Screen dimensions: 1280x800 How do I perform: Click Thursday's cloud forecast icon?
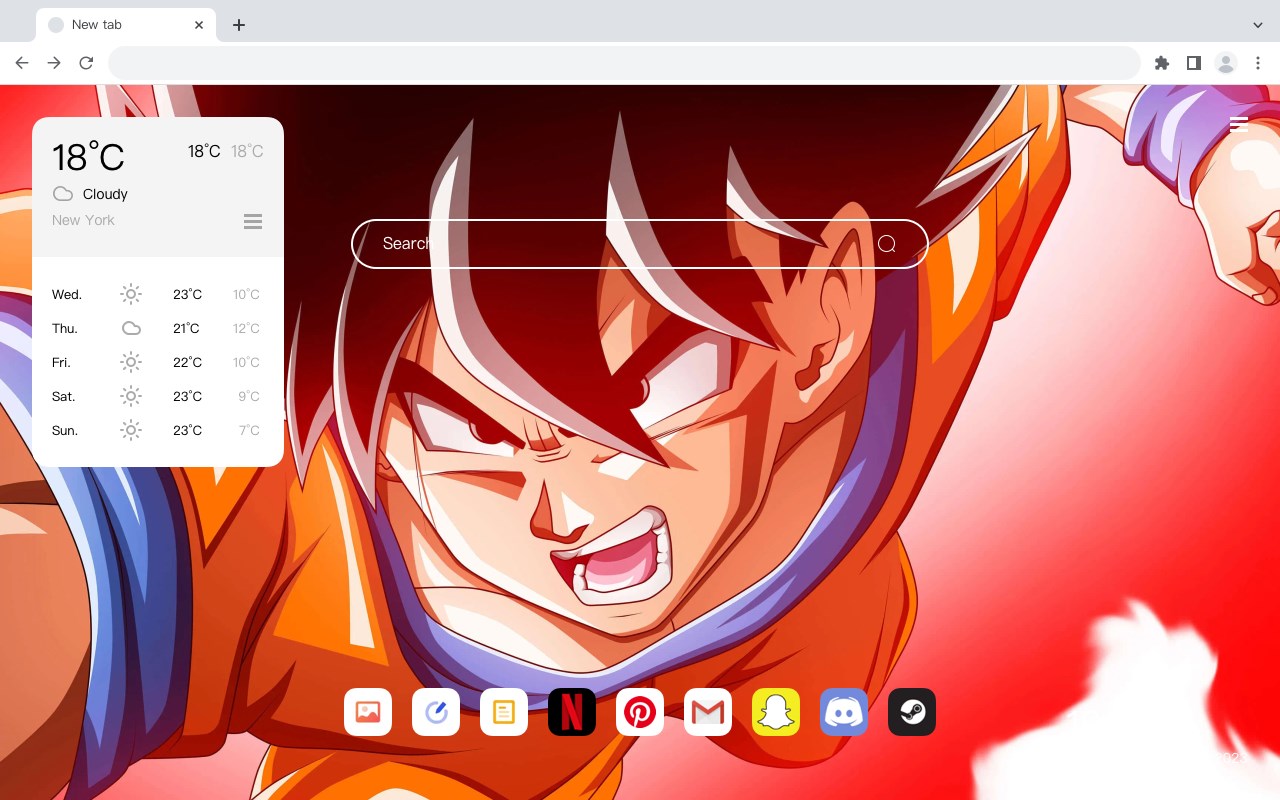point(131,328)
